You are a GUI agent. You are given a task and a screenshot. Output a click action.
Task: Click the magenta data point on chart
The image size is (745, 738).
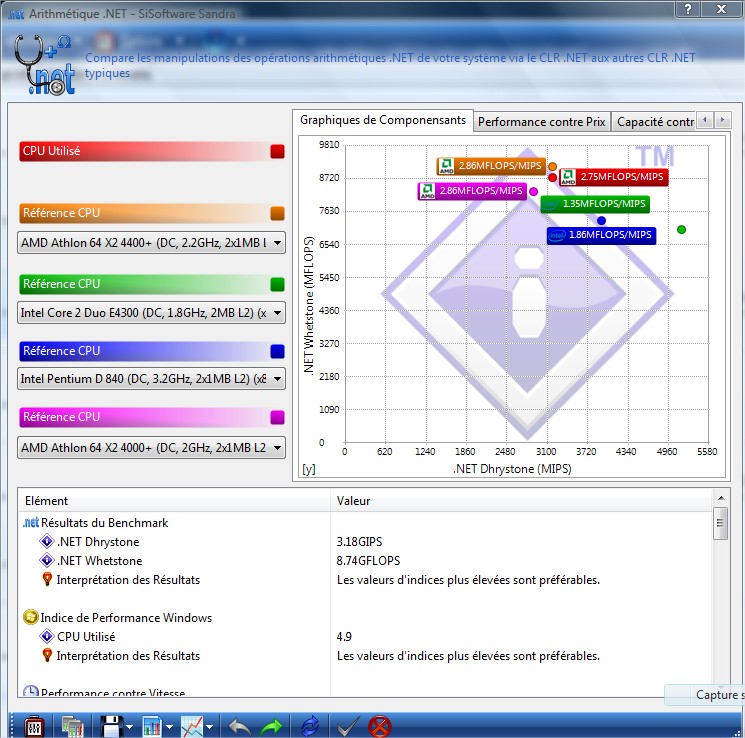click(533, 191)
